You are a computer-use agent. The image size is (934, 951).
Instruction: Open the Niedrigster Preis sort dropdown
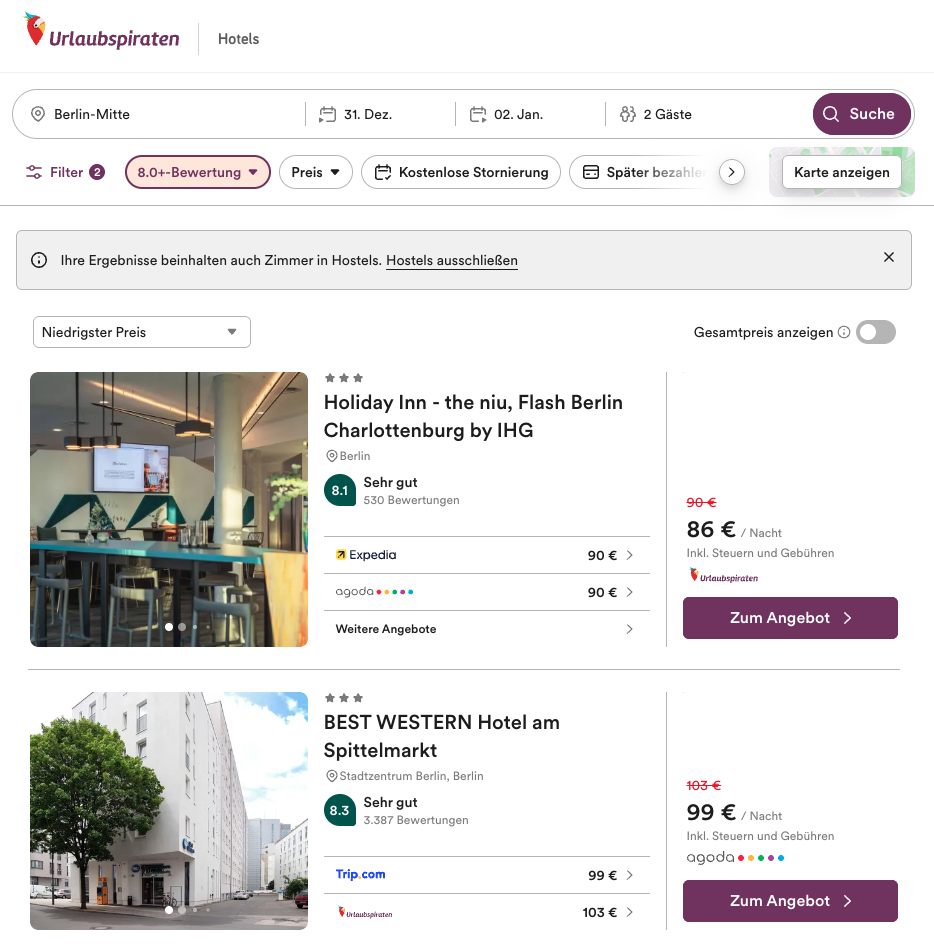click(x=141, y=332)
